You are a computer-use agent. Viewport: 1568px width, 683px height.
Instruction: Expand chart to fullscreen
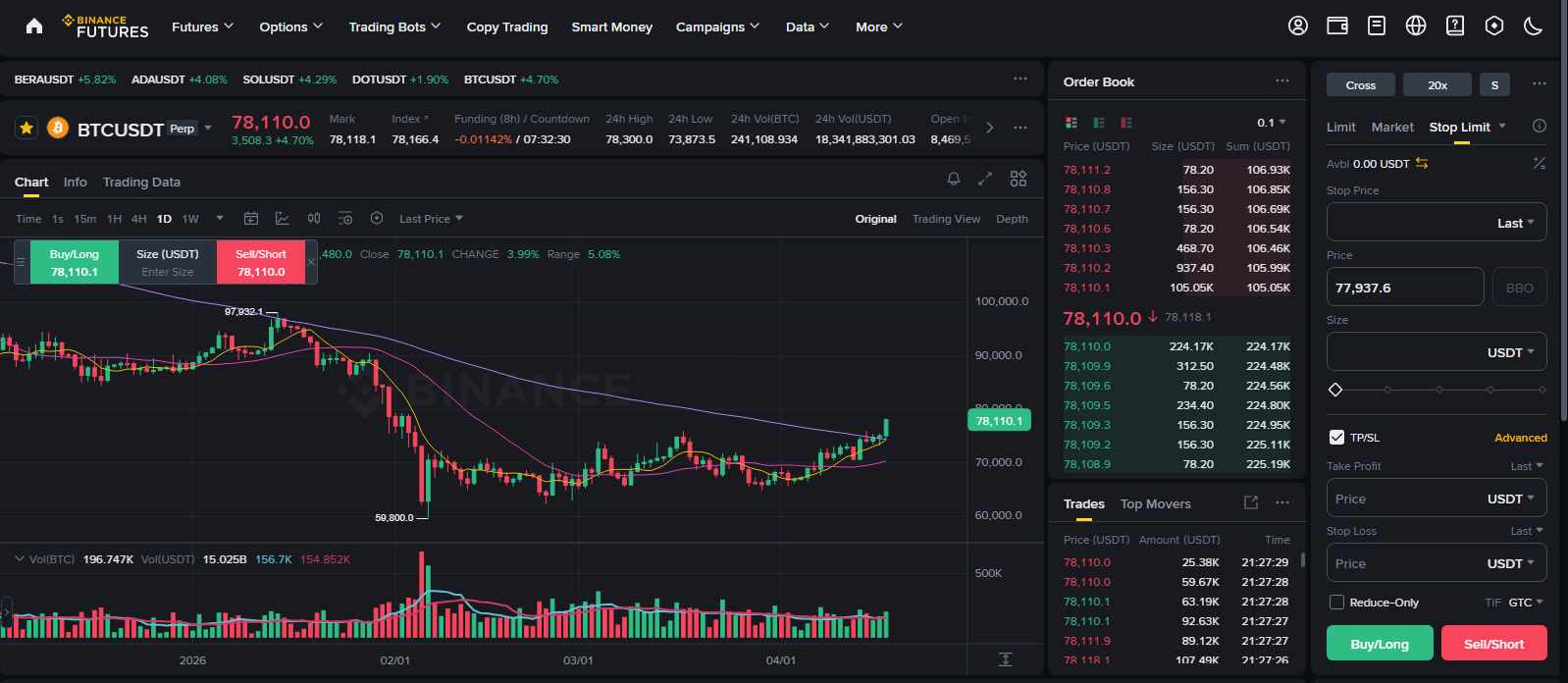(x=985, y=179)
